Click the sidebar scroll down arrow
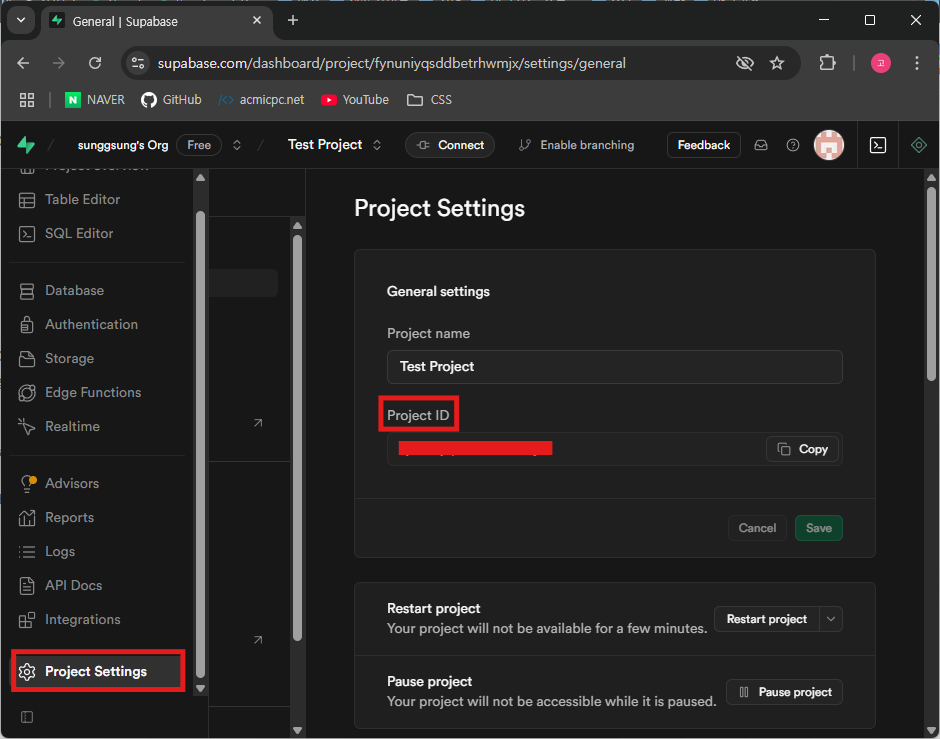 [201, 689]
